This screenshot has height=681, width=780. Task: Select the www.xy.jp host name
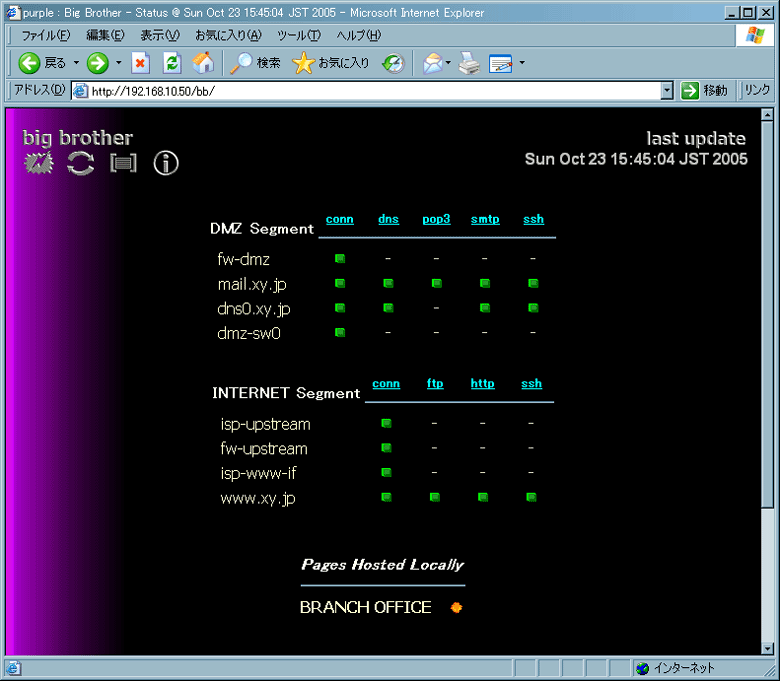[x=258, y=498]
